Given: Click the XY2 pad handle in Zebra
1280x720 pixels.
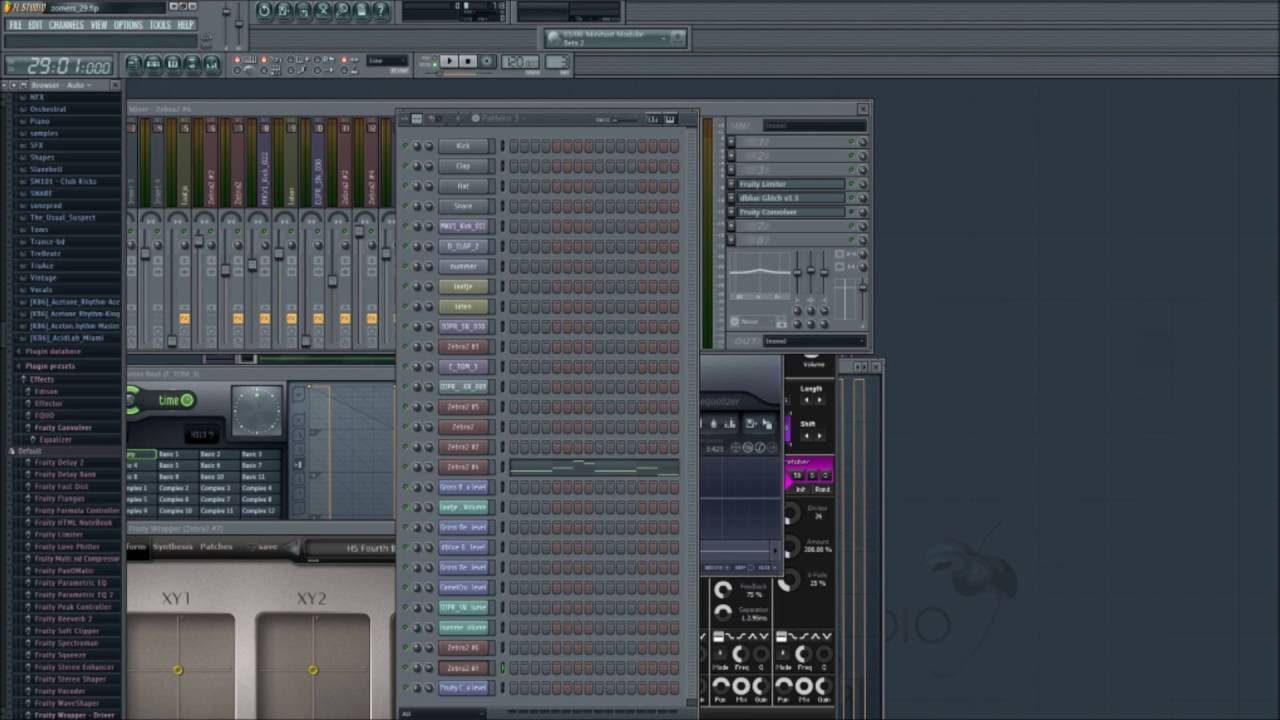Looking at the screenshot, I should click(313, 670).
